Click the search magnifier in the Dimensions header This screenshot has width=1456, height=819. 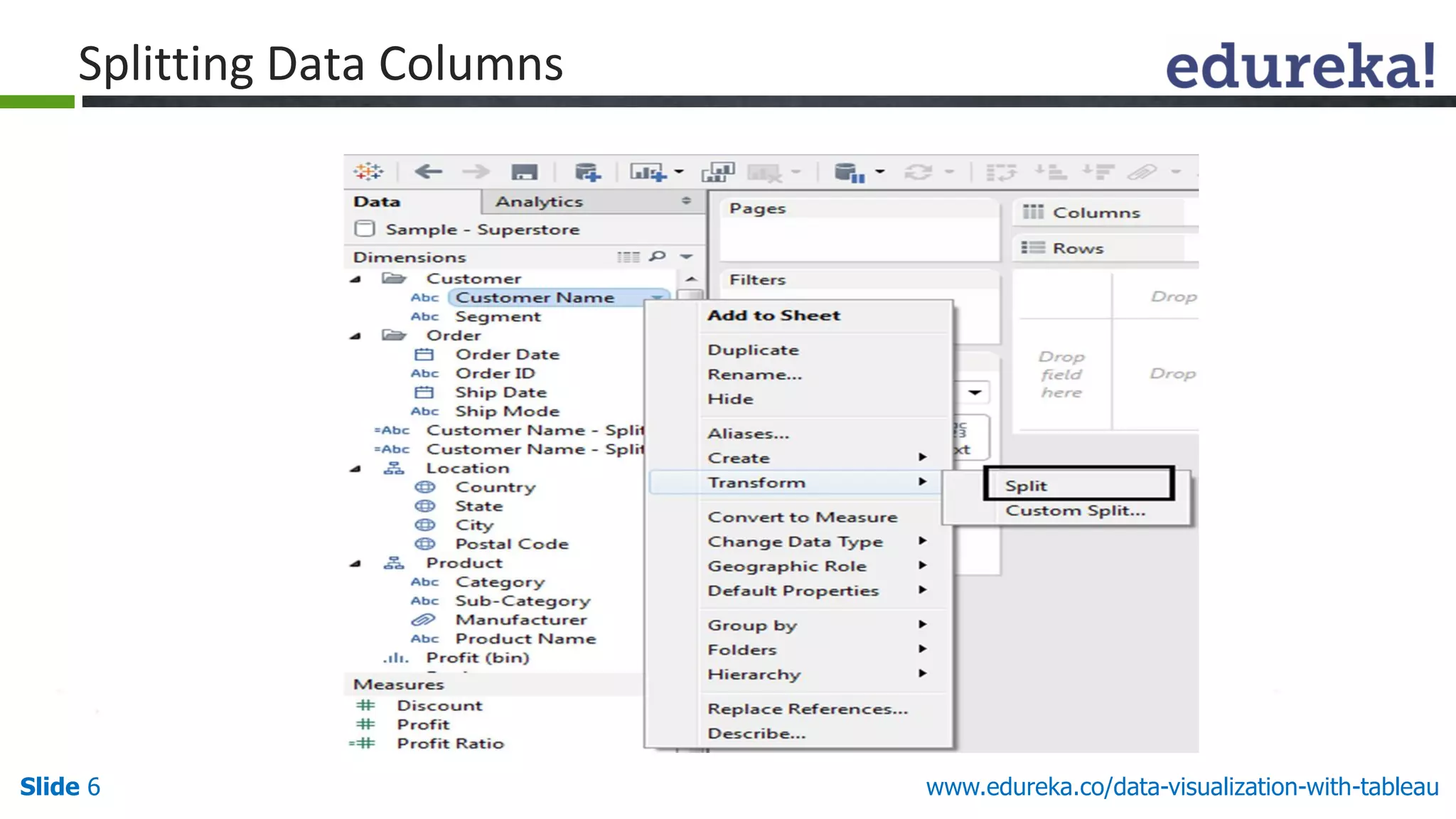pyautogui.click(x=658, y=256)
